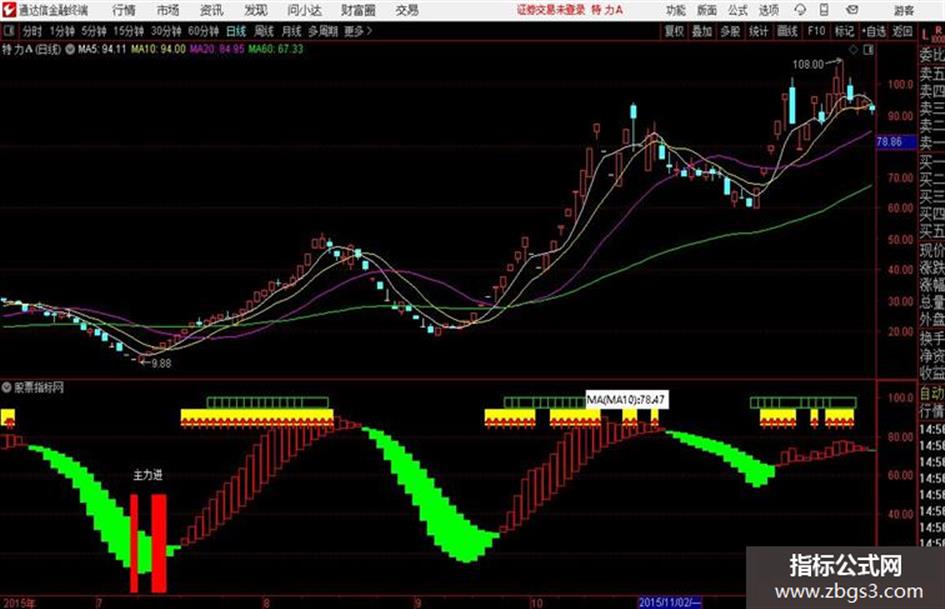Switch to 月线 monthly period

coord(292,31)
